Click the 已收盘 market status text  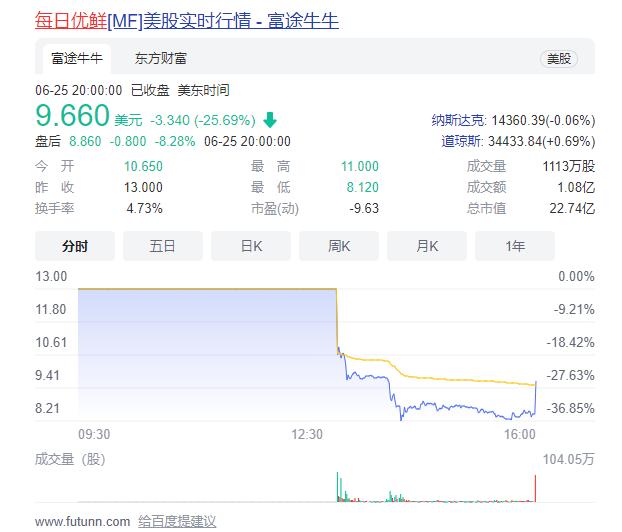tap(150, 90)
